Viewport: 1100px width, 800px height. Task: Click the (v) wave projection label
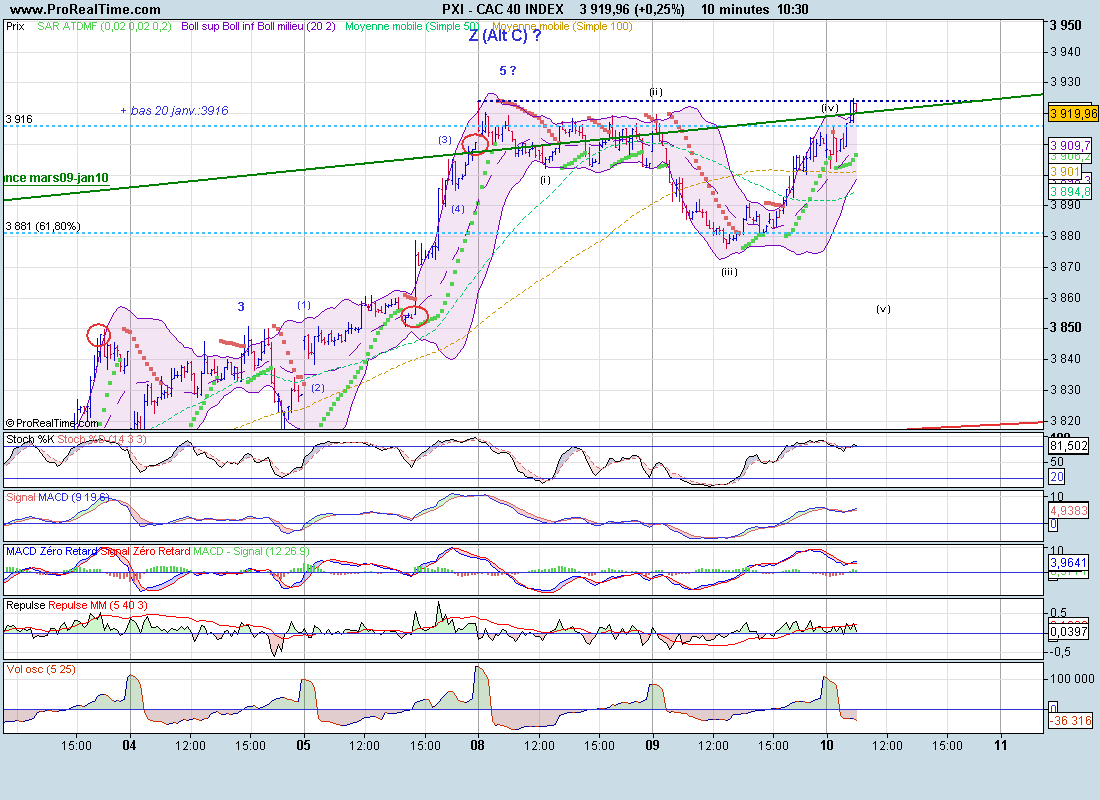[x=883, y=309]
